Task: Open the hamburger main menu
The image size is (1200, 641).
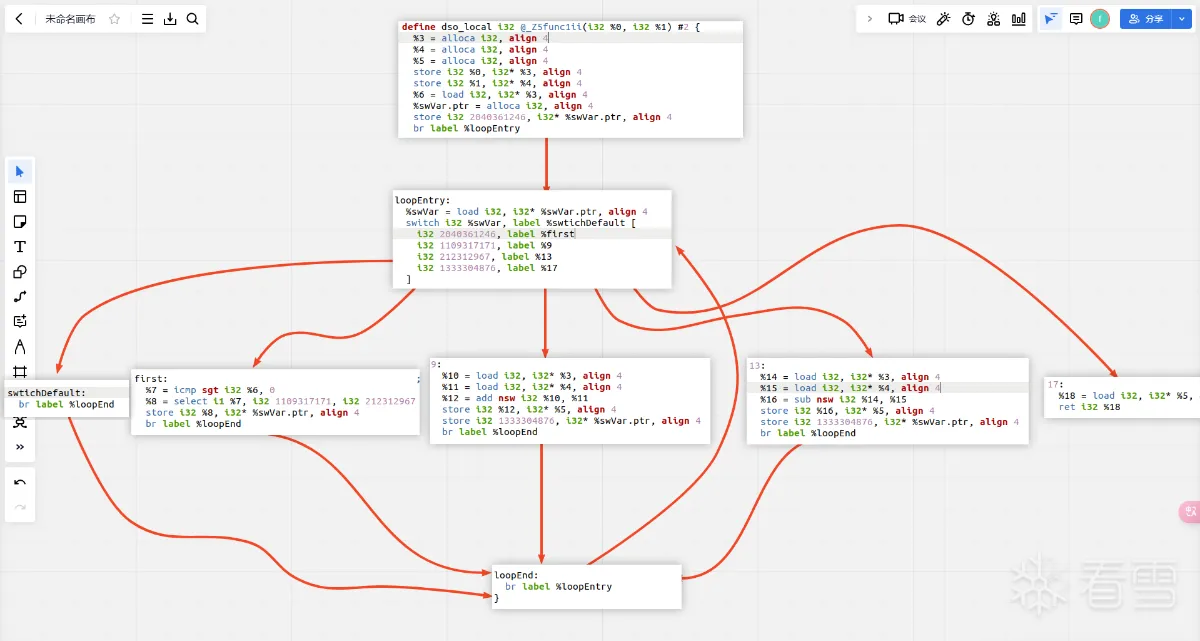Action: click(x=147, y=19)
